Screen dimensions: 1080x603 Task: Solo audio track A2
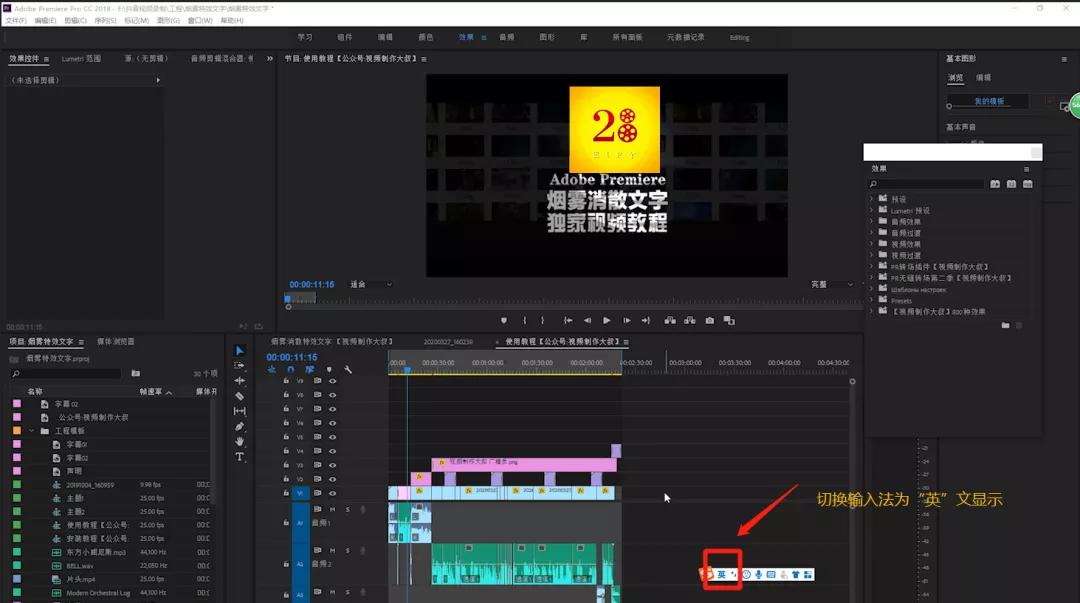click(348, 551)
